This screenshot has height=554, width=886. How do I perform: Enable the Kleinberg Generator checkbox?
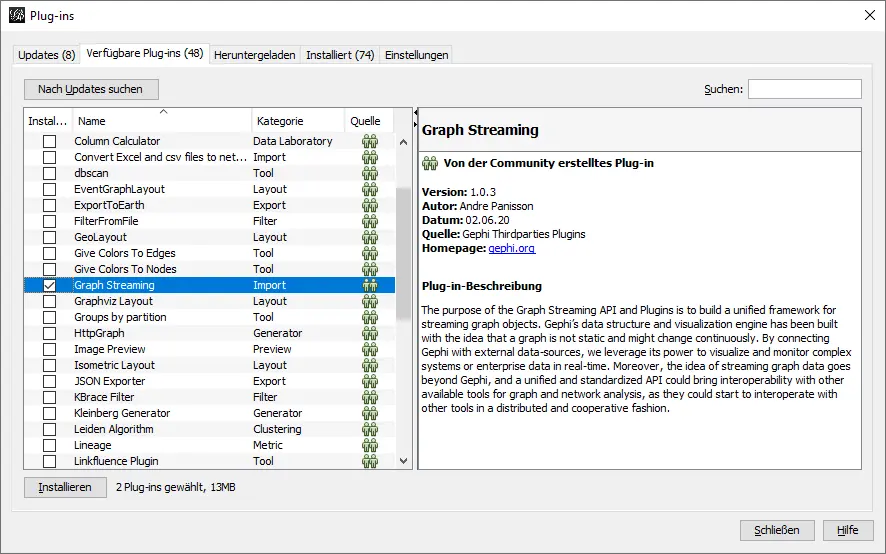(50, 413)
